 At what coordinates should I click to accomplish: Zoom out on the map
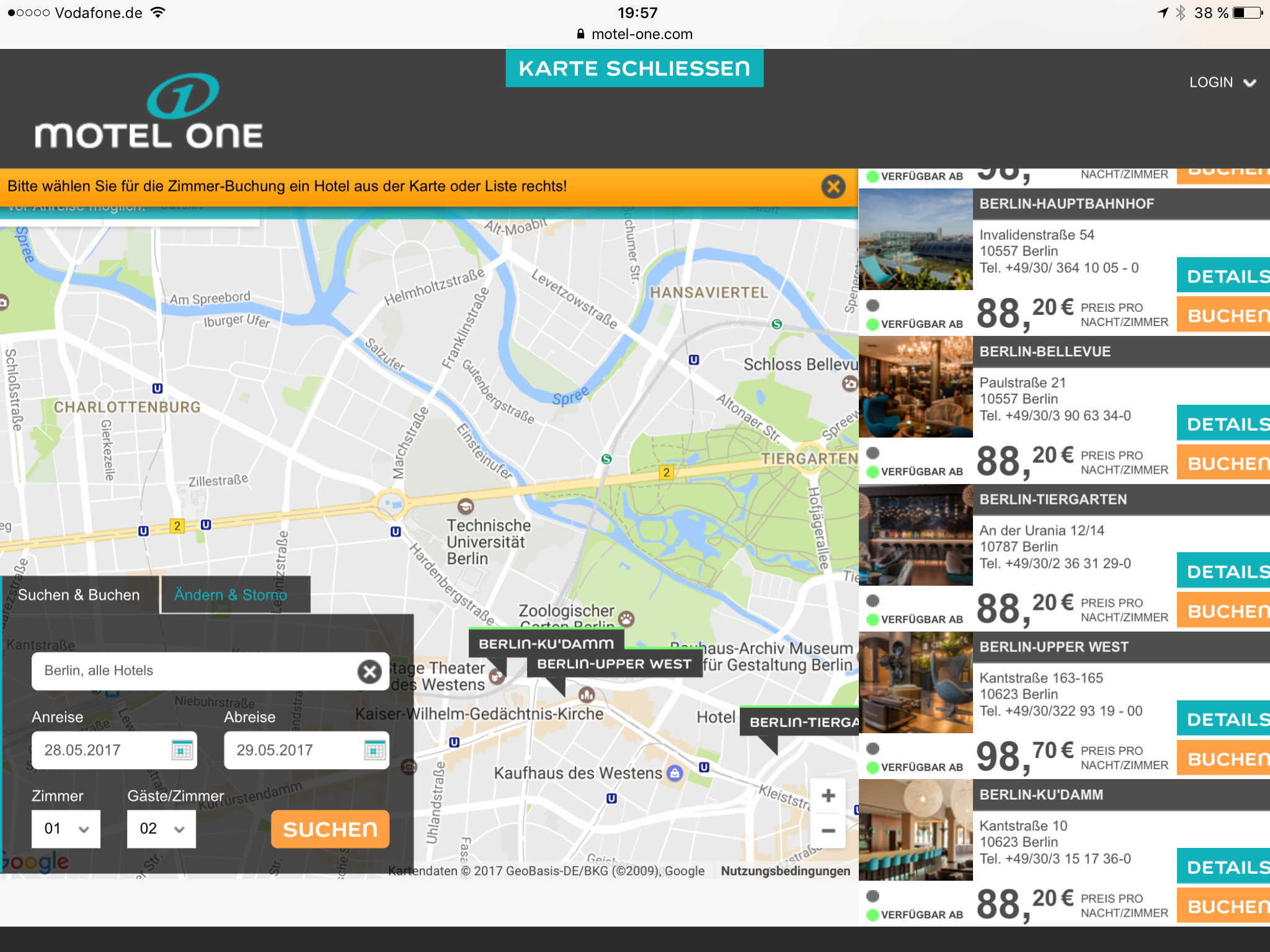click(828, 831)
